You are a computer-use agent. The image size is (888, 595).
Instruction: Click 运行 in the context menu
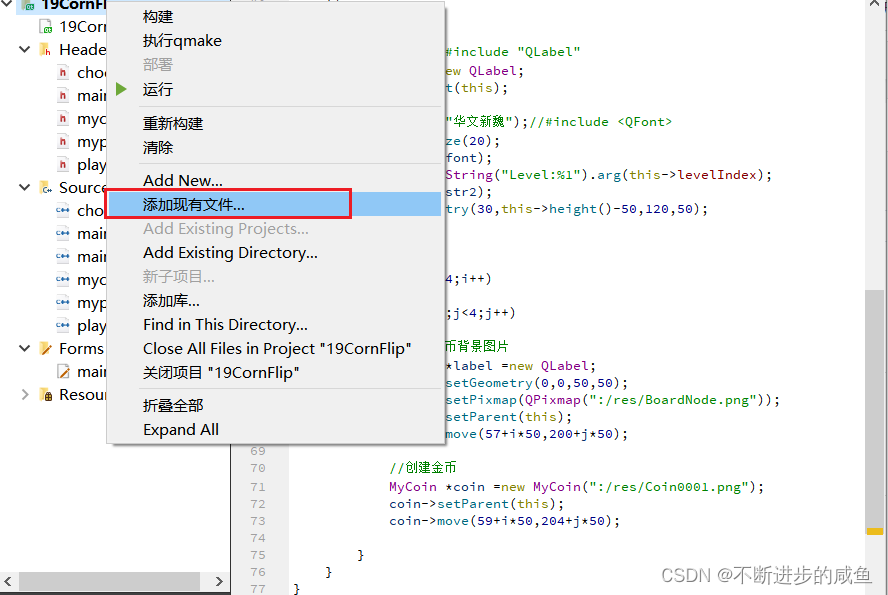158,89
